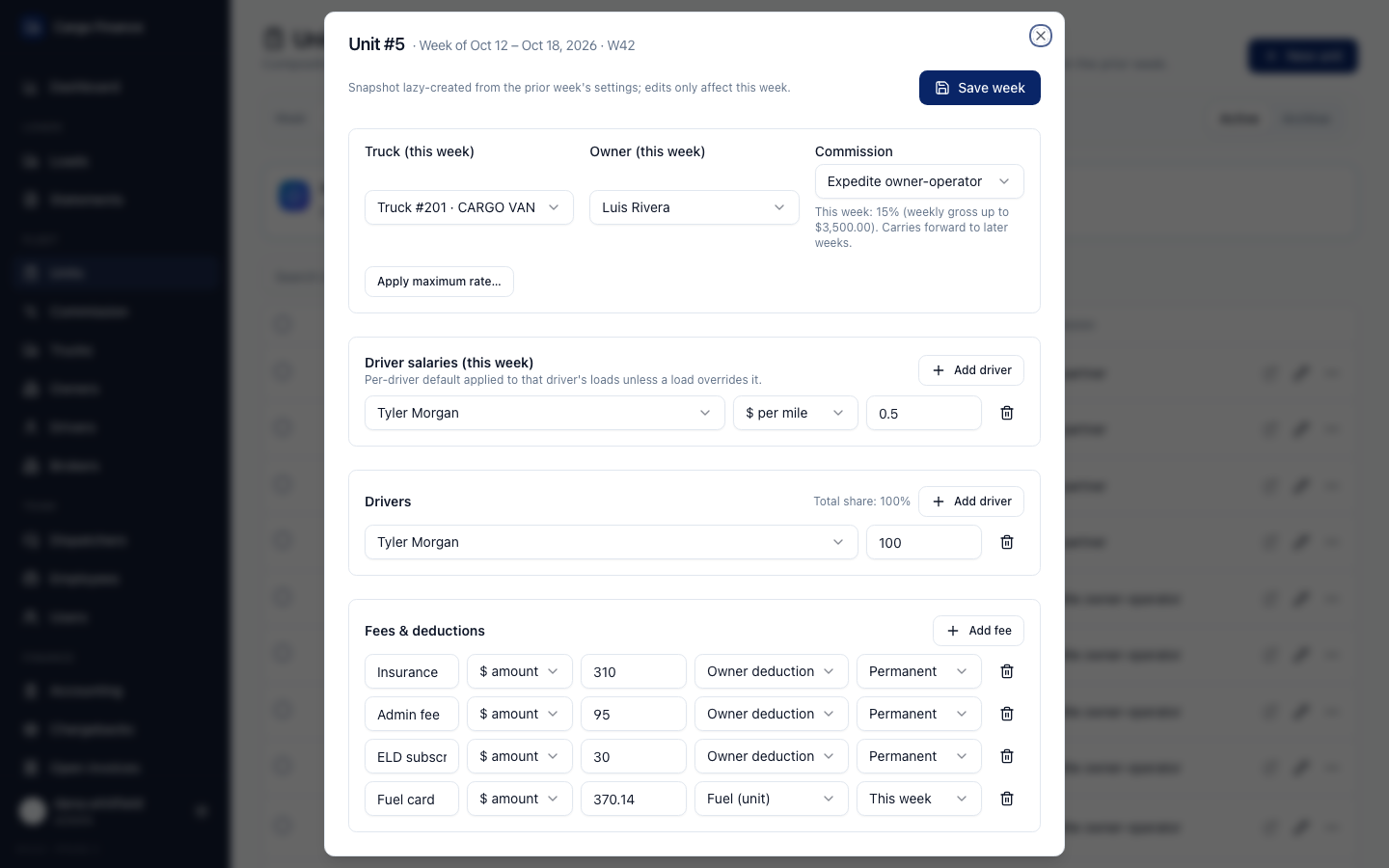The height and width of the screenshot is (868, 1389).
Task: Click the Total share: 100% text
Action: click(861, 502)
